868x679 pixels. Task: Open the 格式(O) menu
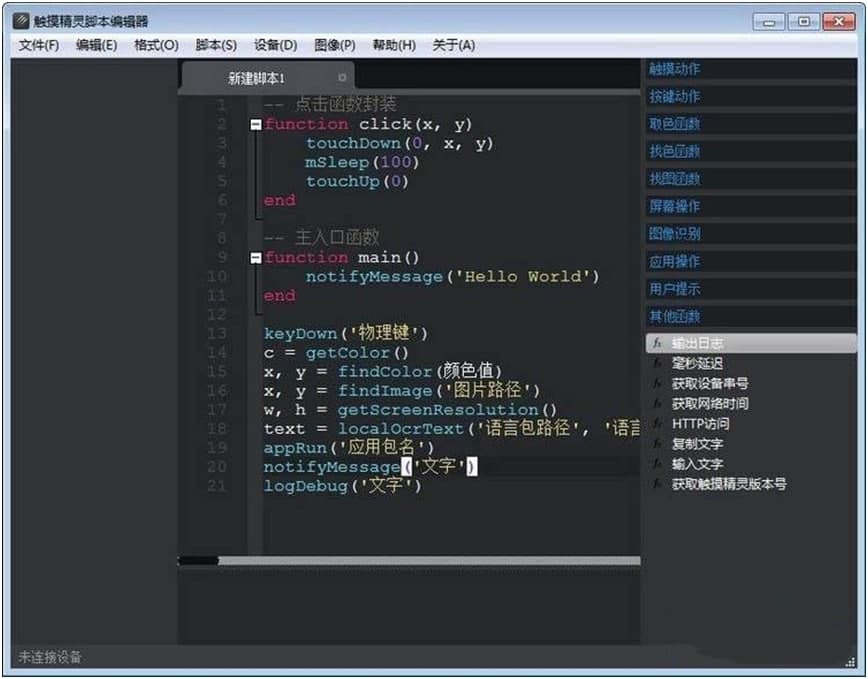coord(156,45)
